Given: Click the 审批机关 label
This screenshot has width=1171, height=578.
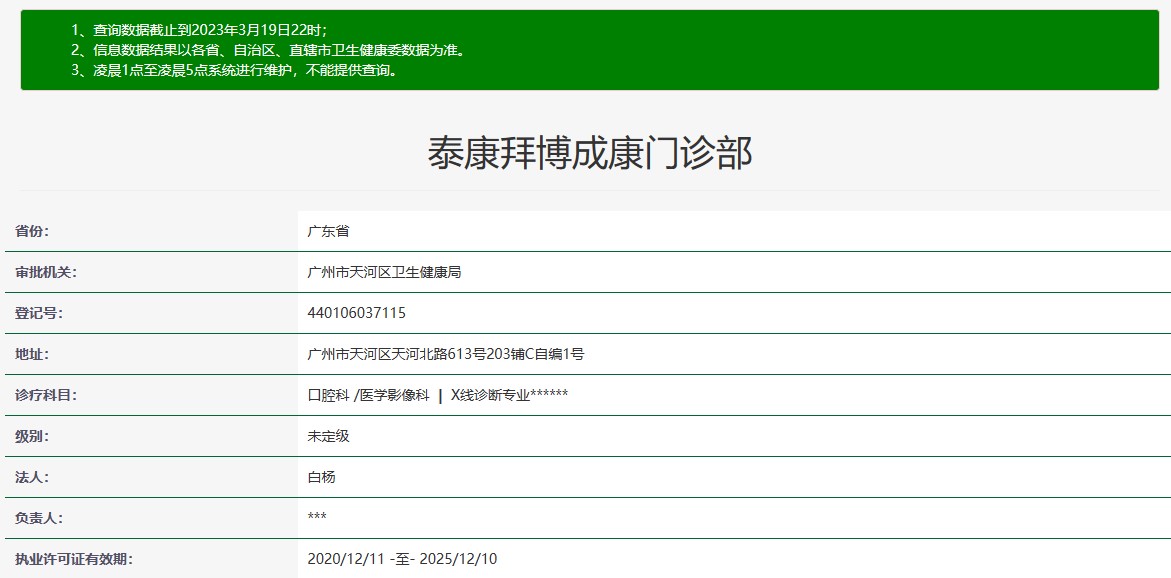Looking at the screenshot, I should pyautogui.click(x=46, y=273).
